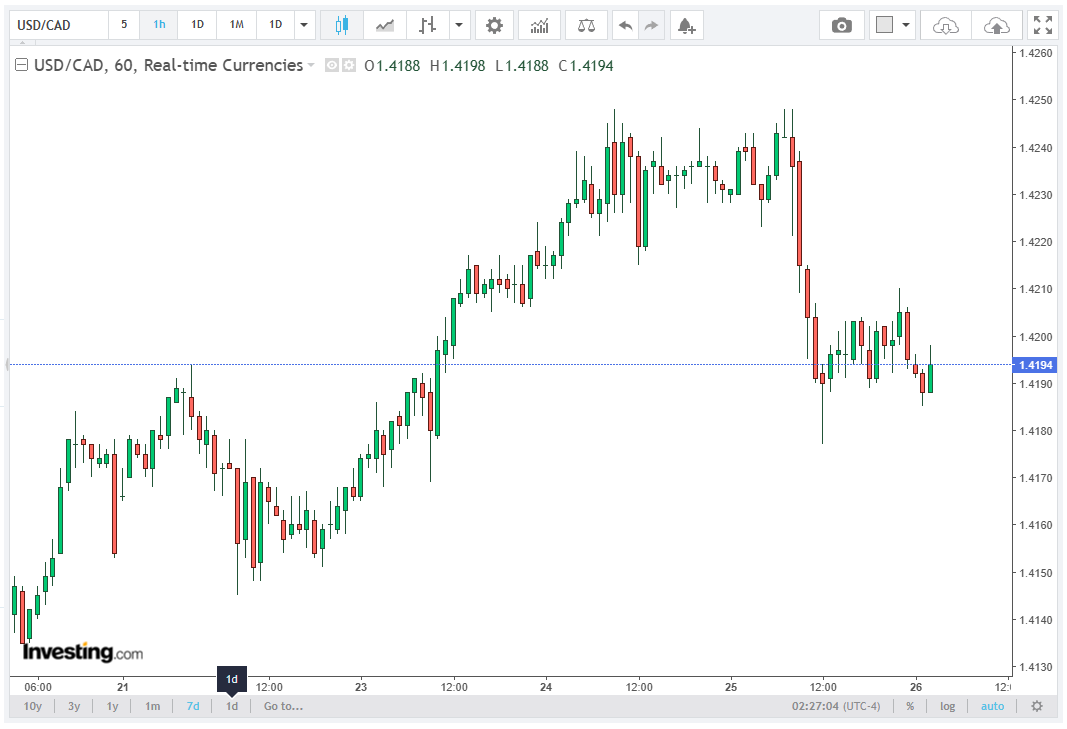Viewport: 1067px width, 729px height.
Task: Open the indicators panel icon
Action: [540, 25]
